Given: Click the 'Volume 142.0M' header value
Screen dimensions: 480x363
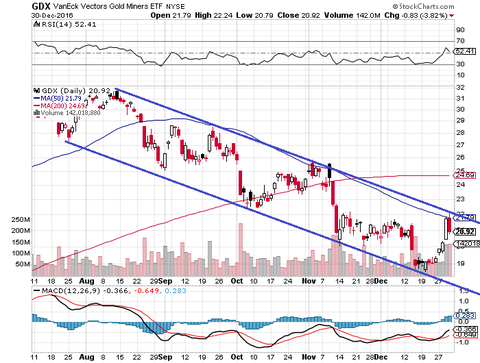Looking at the screenshot, I should tap(352, 15).
